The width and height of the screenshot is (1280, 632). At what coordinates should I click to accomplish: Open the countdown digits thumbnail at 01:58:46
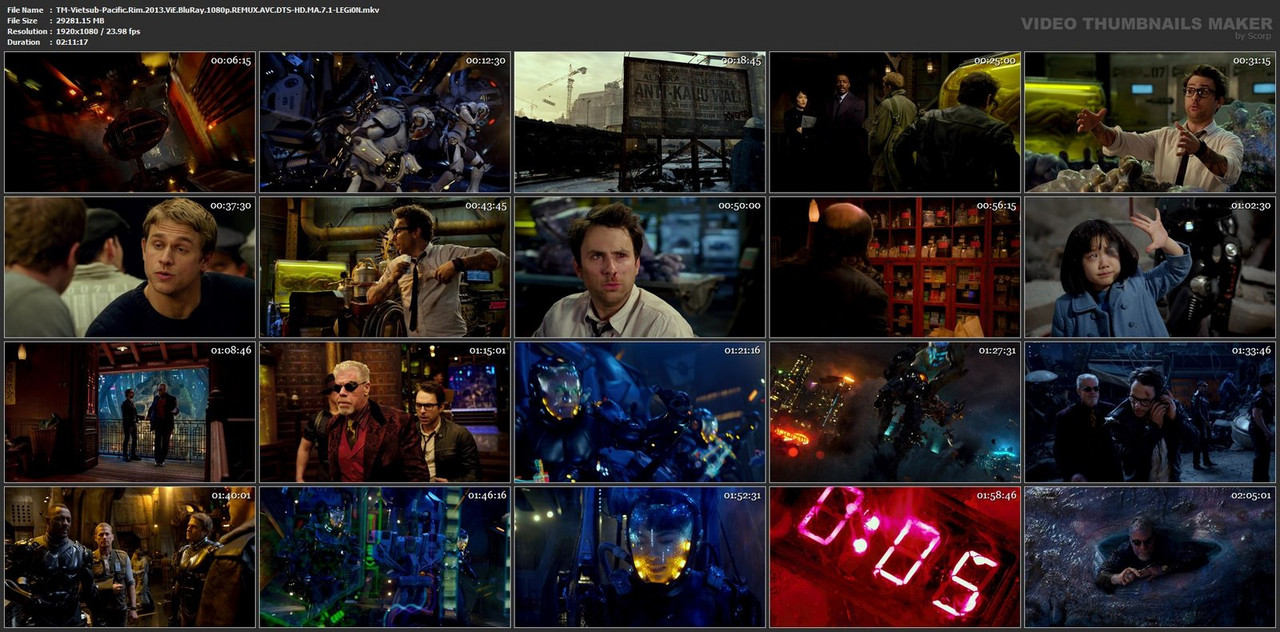tap(895, 557)
